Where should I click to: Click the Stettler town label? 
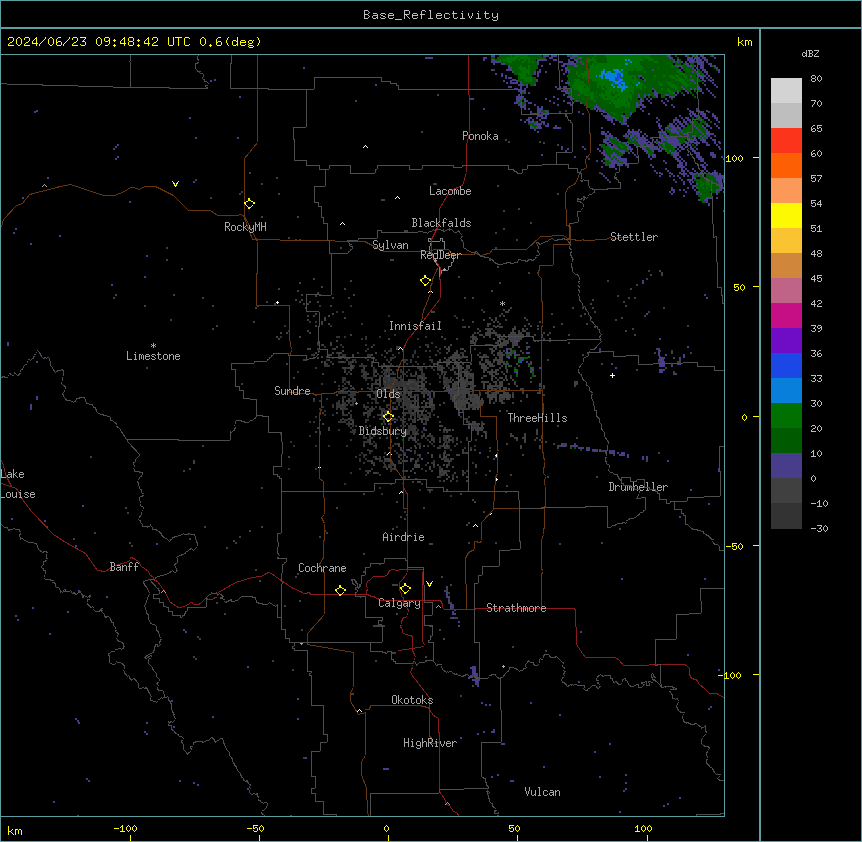tap(634, 237)
